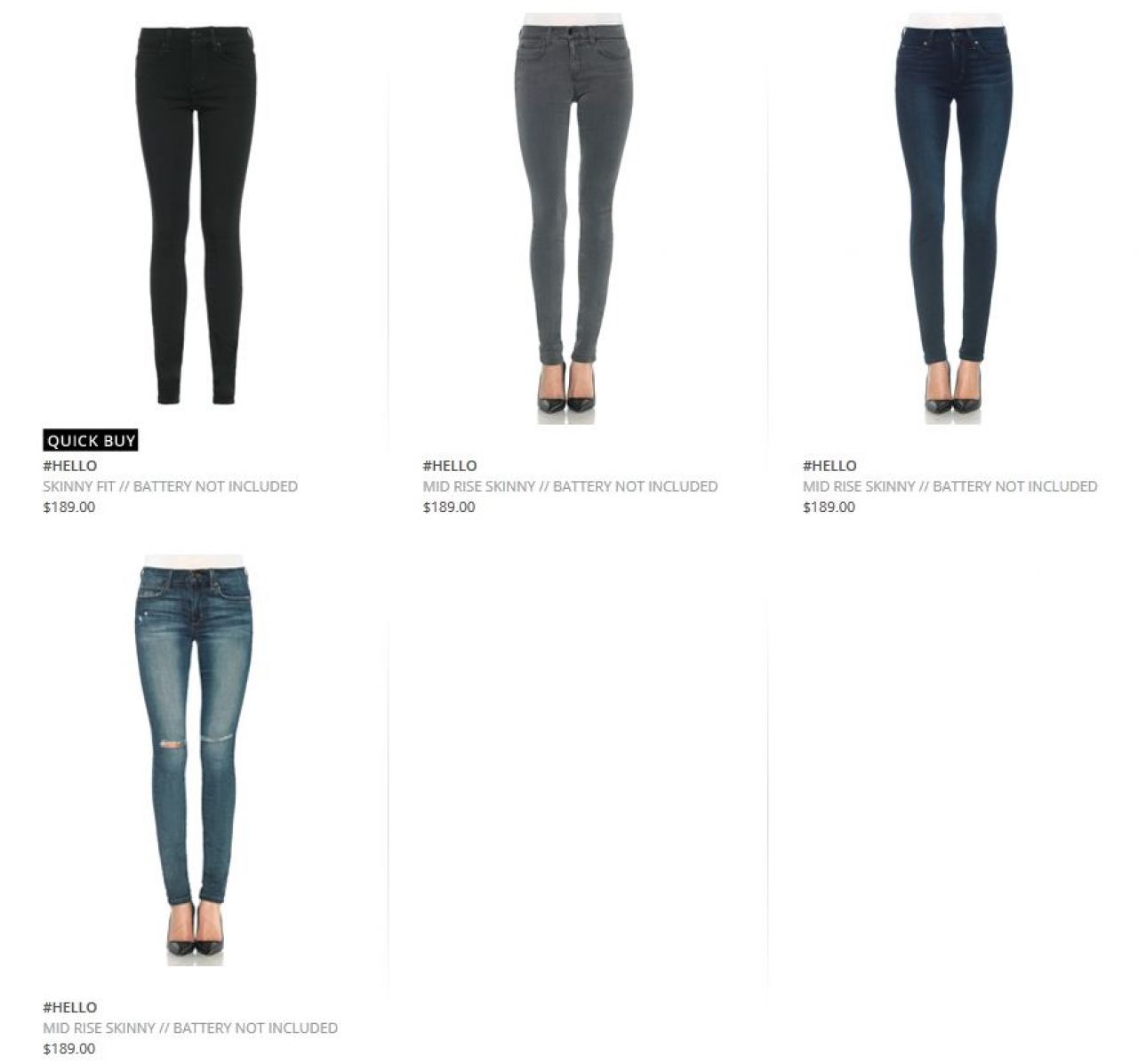Image resolution: width=1138 pixels, height=1064 pixels.
Task: Click the $189.00 price under ripped jeans
Action: (x=68, y=1049)
